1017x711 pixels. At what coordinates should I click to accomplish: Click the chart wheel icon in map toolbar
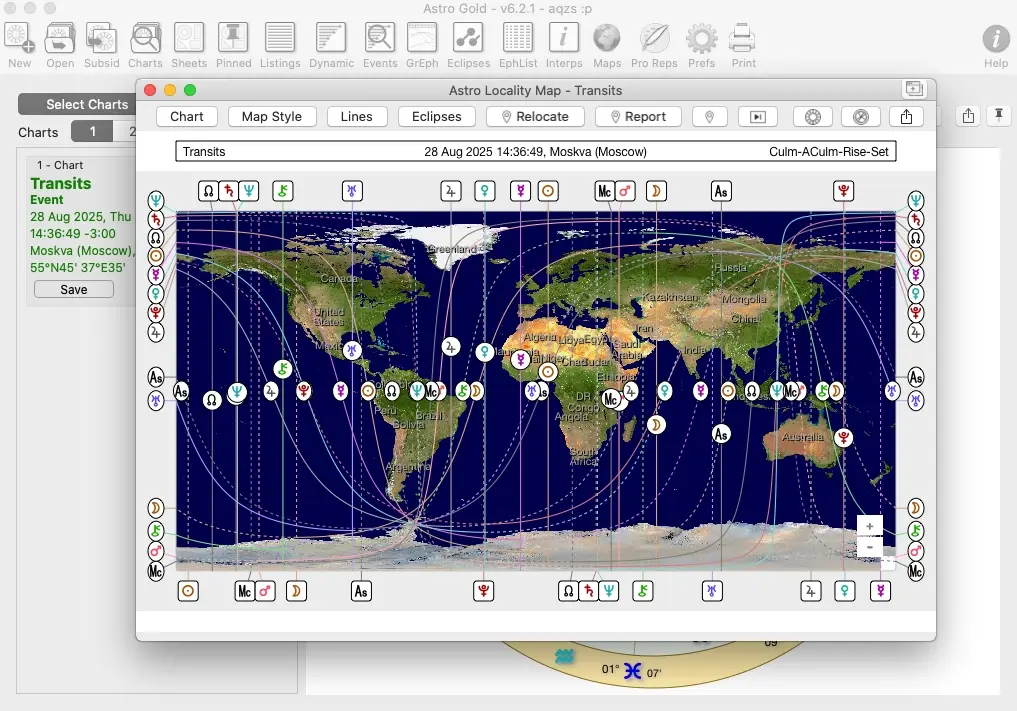pos(813,117)
